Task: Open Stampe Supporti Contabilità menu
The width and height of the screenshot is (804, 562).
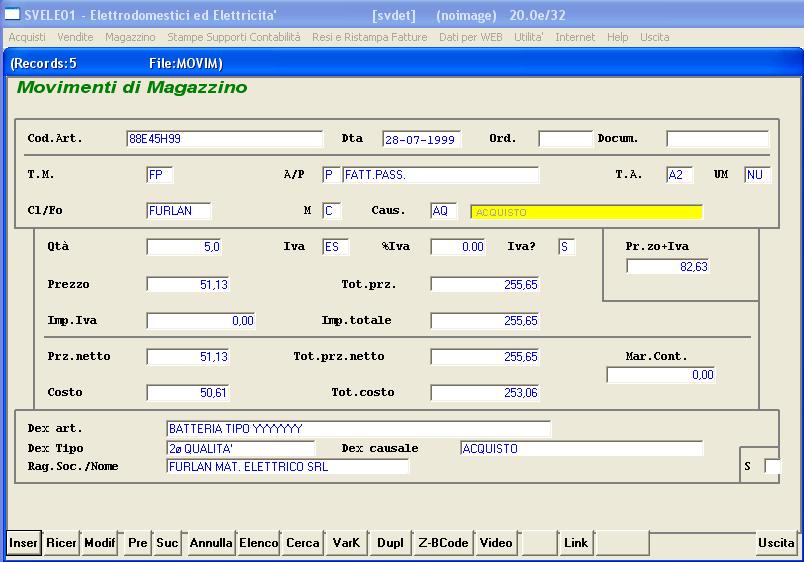Action: (234, 37)
